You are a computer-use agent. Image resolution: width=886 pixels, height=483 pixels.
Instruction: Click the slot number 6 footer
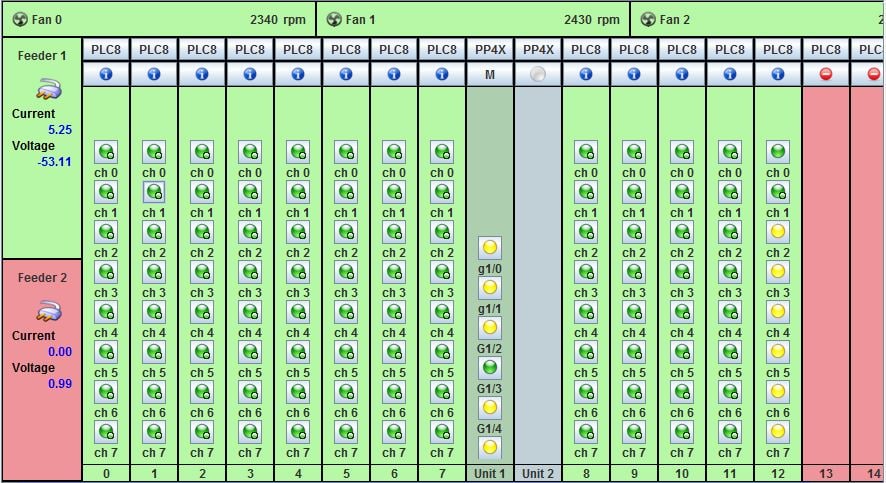394,473
